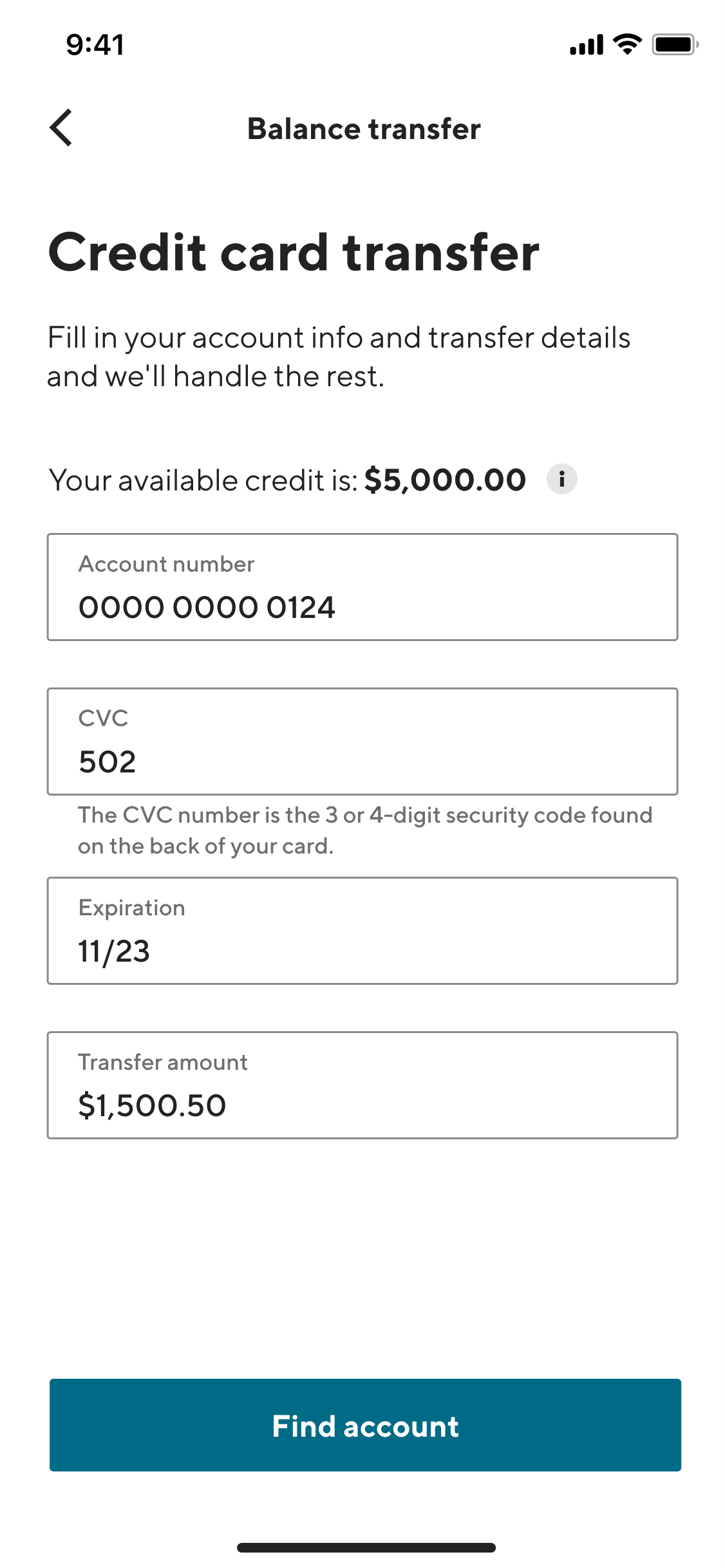Viewport: 725px width, 1568px height.
Task: Edit the Expiration date field
Action: click(x=362, y=930)
